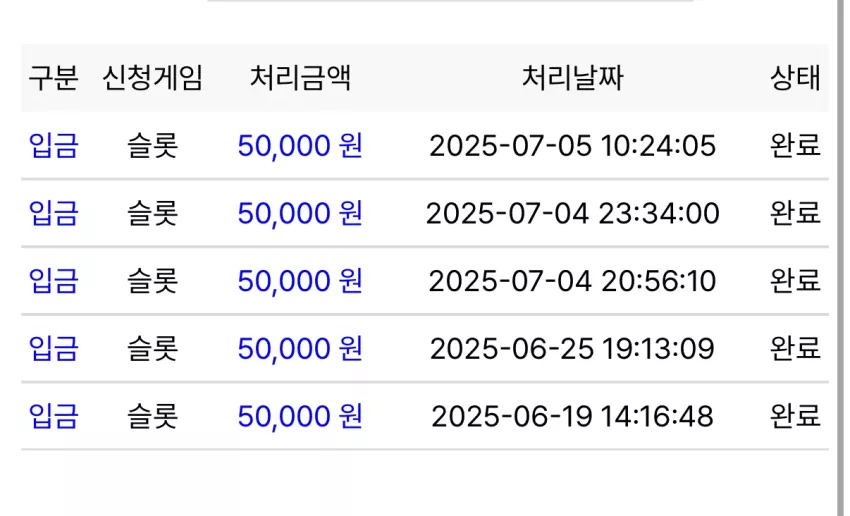The image size is (850, 516).
Task: Click the 상태 column header
Action: coord(795,78)
